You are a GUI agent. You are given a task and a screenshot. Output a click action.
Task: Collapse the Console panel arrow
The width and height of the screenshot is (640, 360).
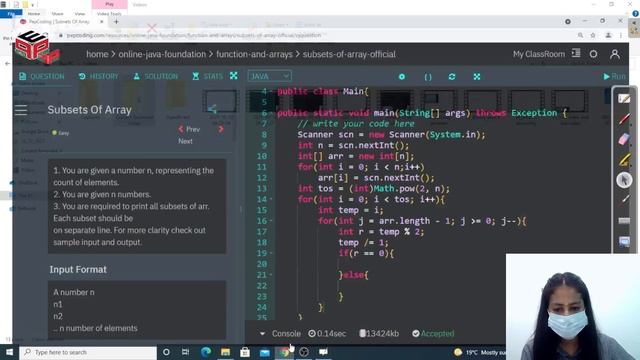pyautogui.click(x=262, y=333)
